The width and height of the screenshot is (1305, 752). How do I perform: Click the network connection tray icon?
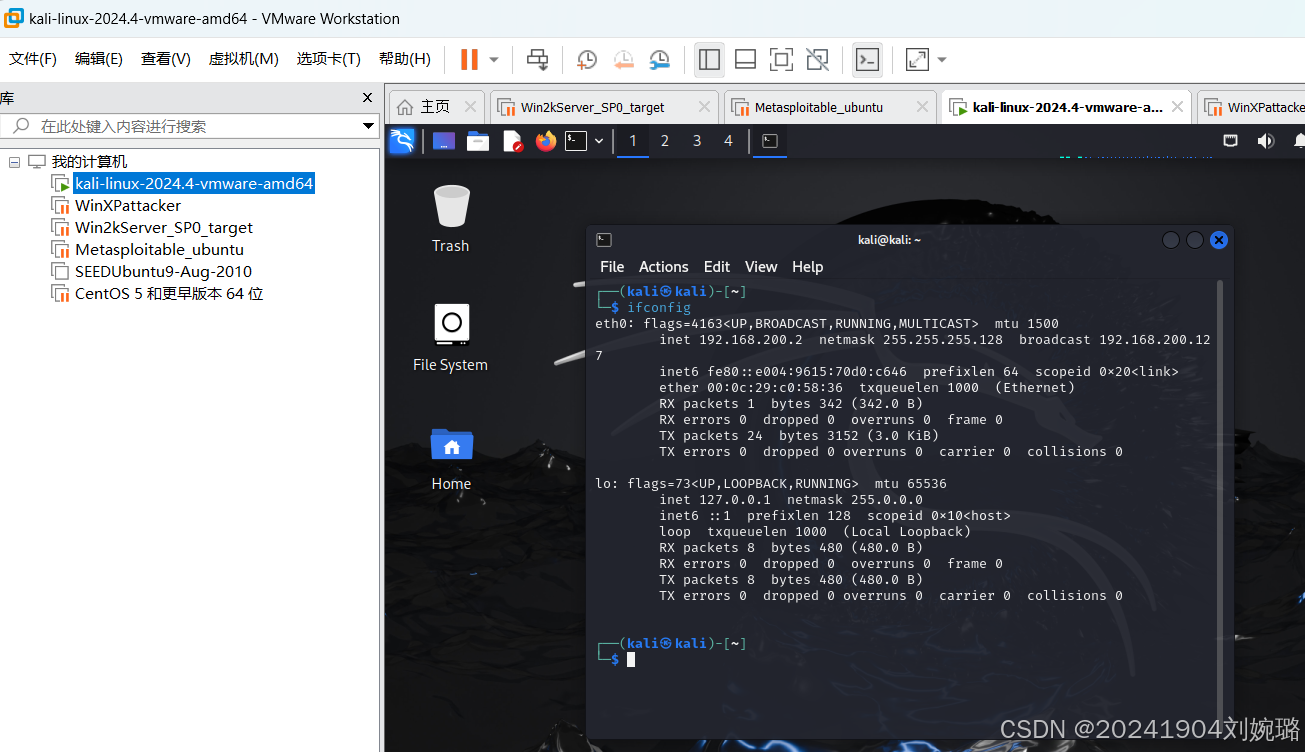click(x=1231, y=141)
